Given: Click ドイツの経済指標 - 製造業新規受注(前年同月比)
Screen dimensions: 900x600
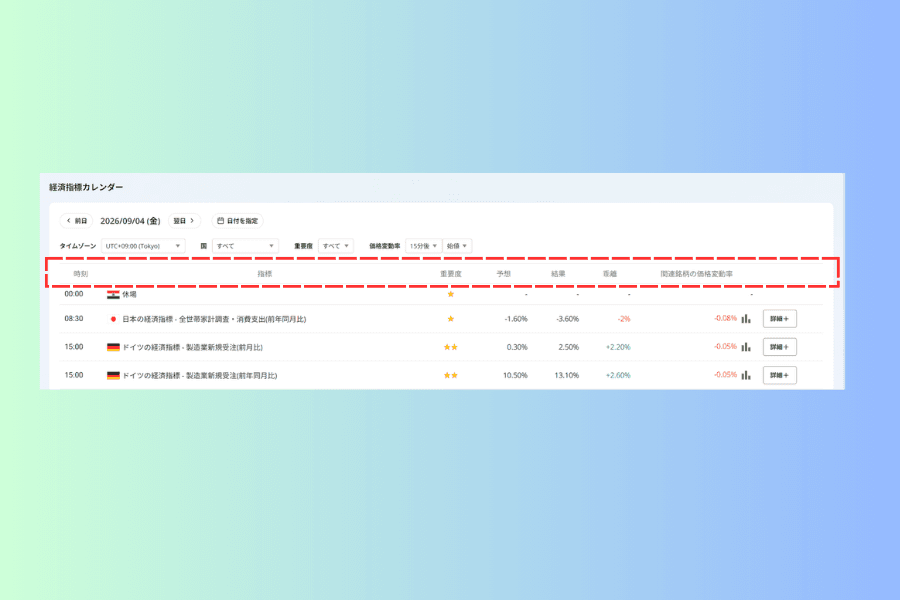Looking at the screenshot, I should tap(199, 376).
